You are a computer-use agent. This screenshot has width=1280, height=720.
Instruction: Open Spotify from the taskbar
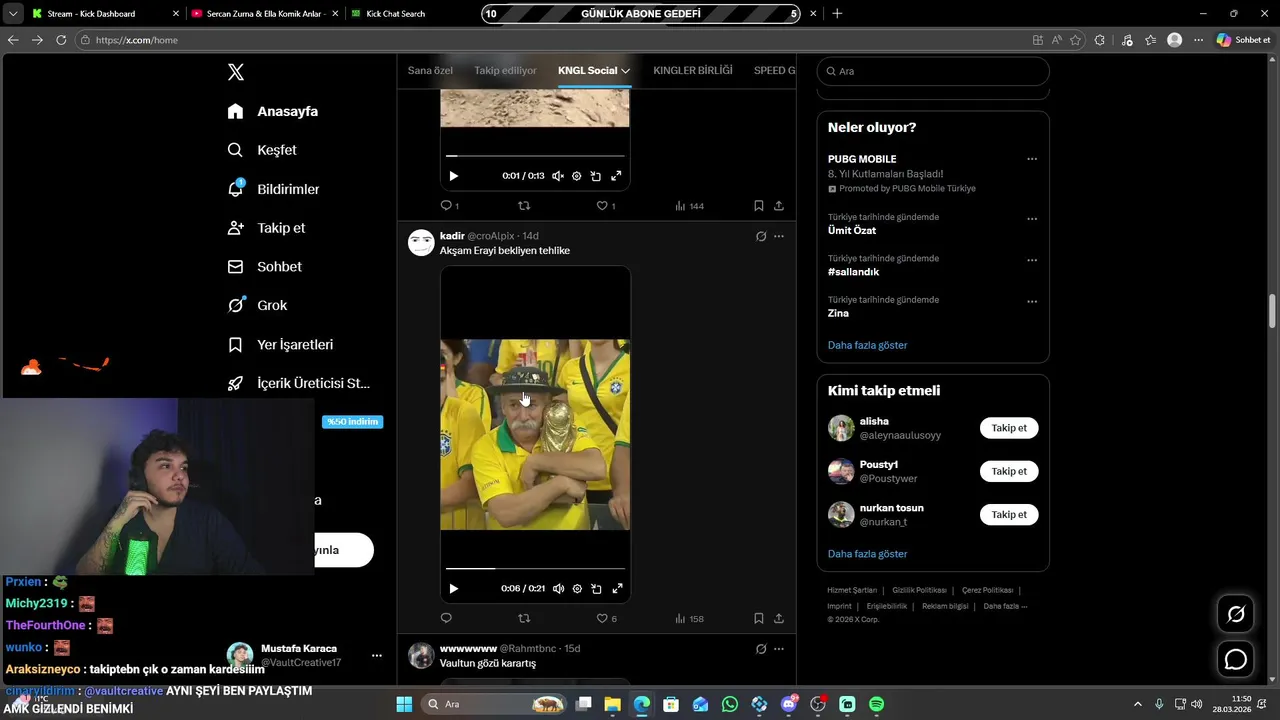876,704
